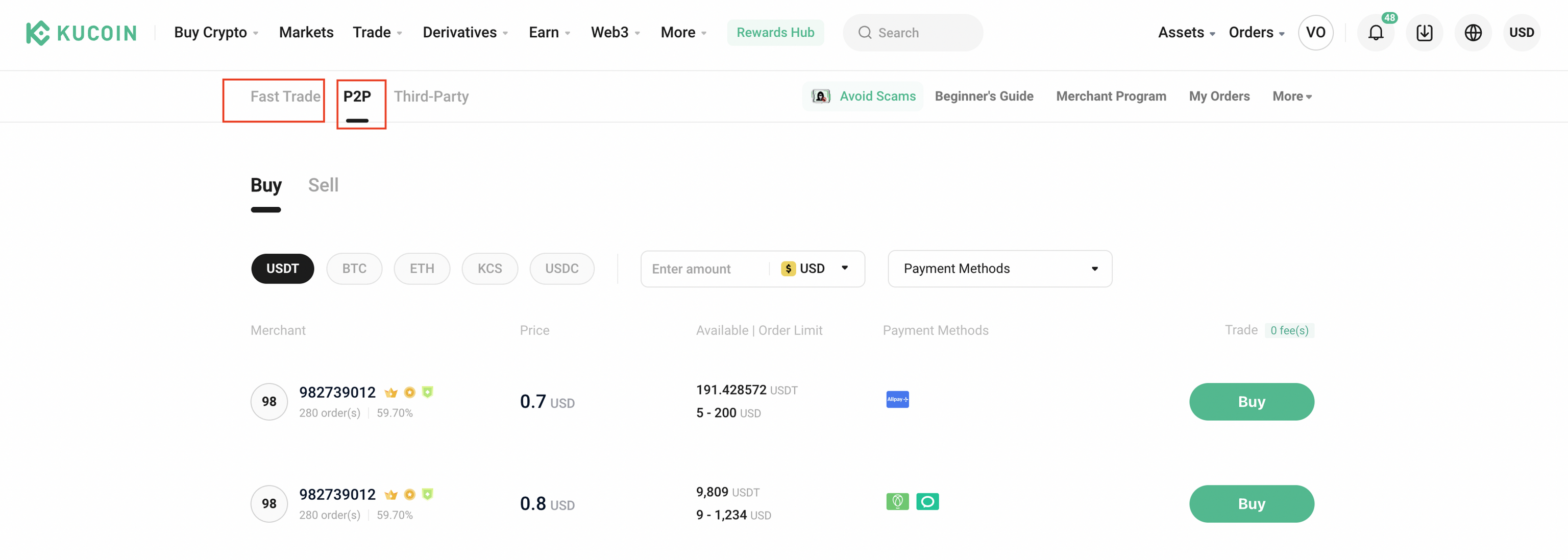Click the yellow dollar currency icon

point(788,269)
